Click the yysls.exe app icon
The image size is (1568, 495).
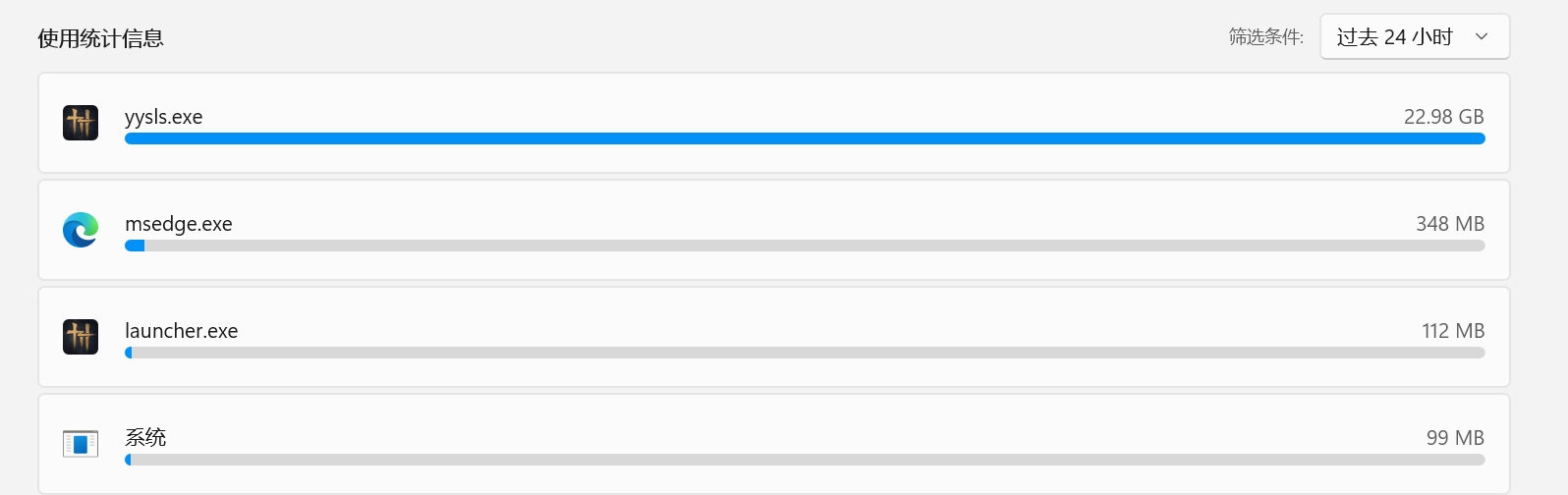tap(81, 123)
